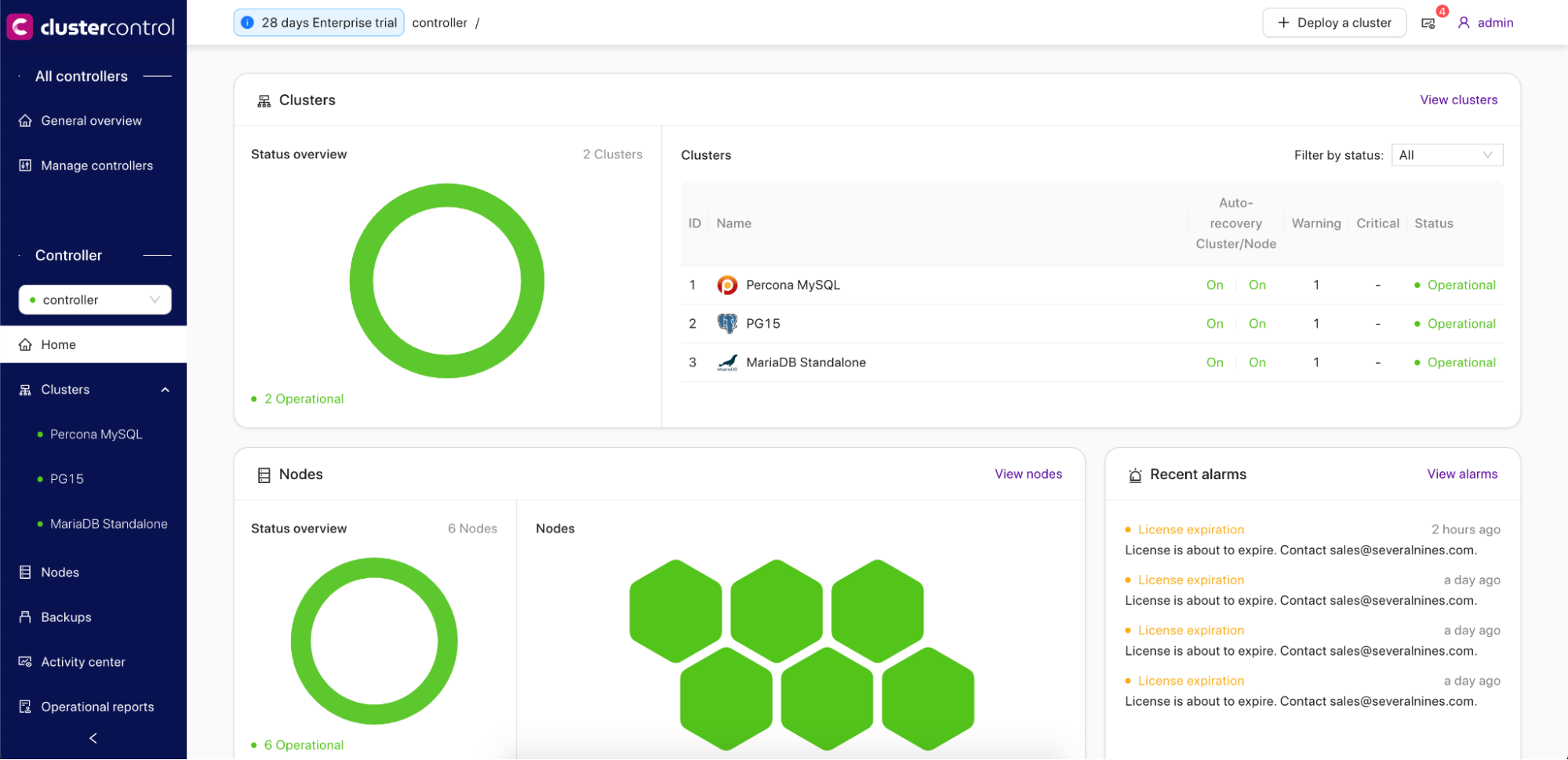Click the Percona MySQL cluster logo icon
Viewport: 1568px width, 760px height.
[727, 285]
